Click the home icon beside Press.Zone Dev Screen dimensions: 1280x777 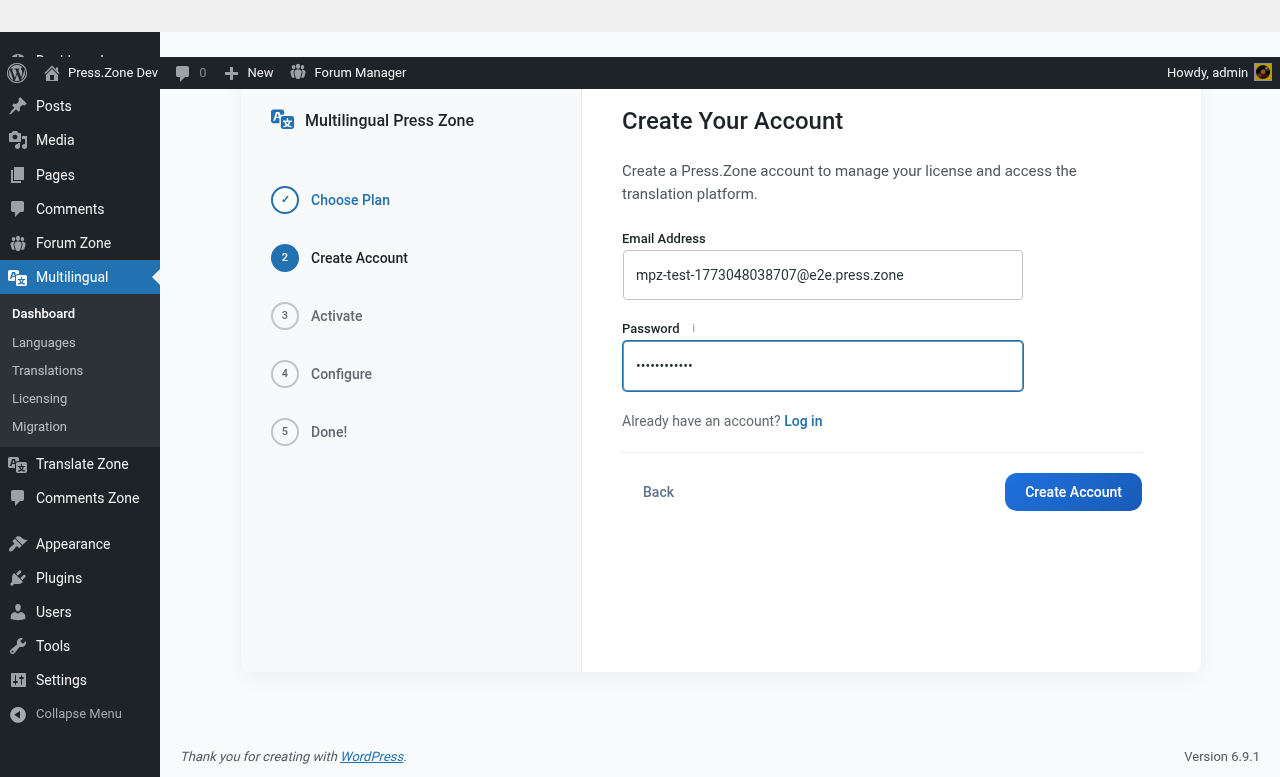(52, 73)
